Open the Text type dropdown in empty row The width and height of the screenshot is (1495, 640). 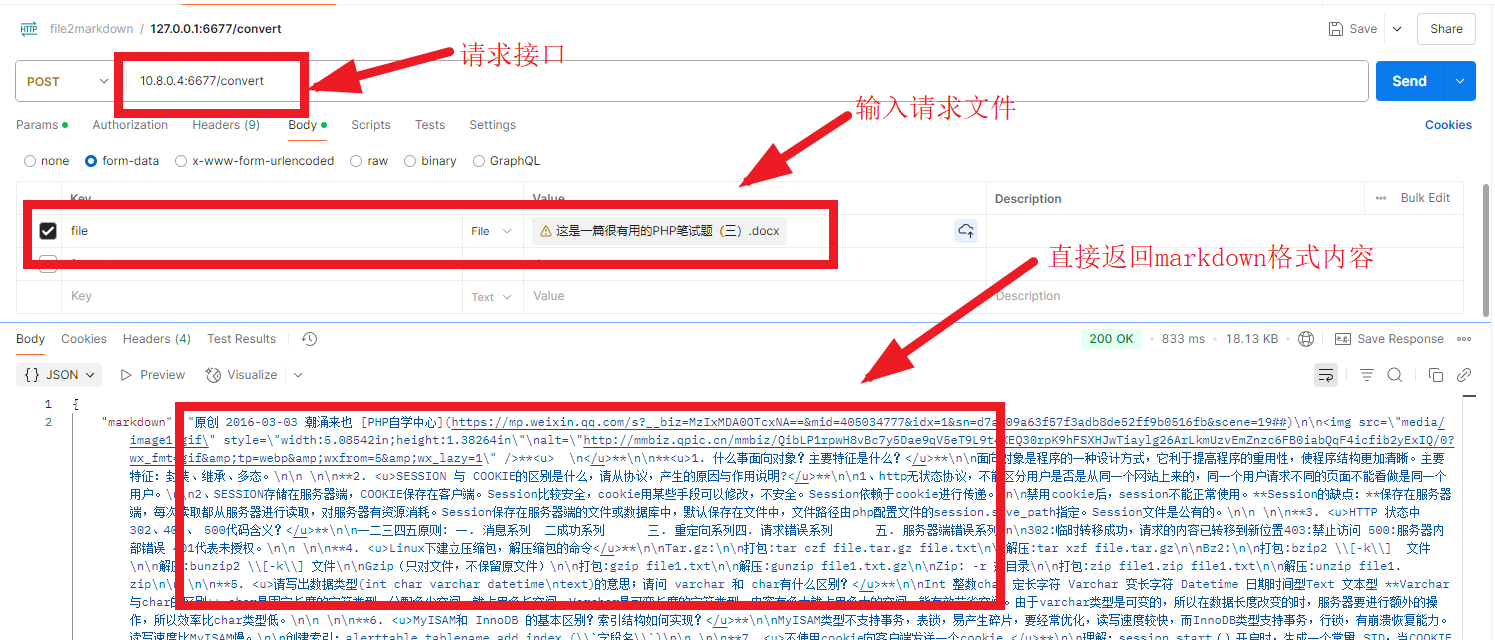(490, 297)
